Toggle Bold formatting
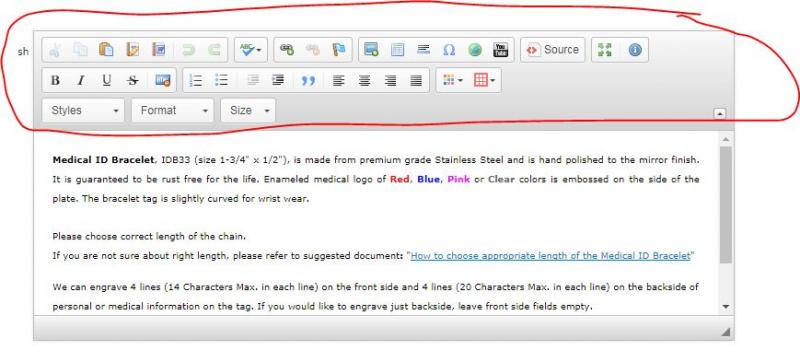800x362 pixels. pos(55,81)
